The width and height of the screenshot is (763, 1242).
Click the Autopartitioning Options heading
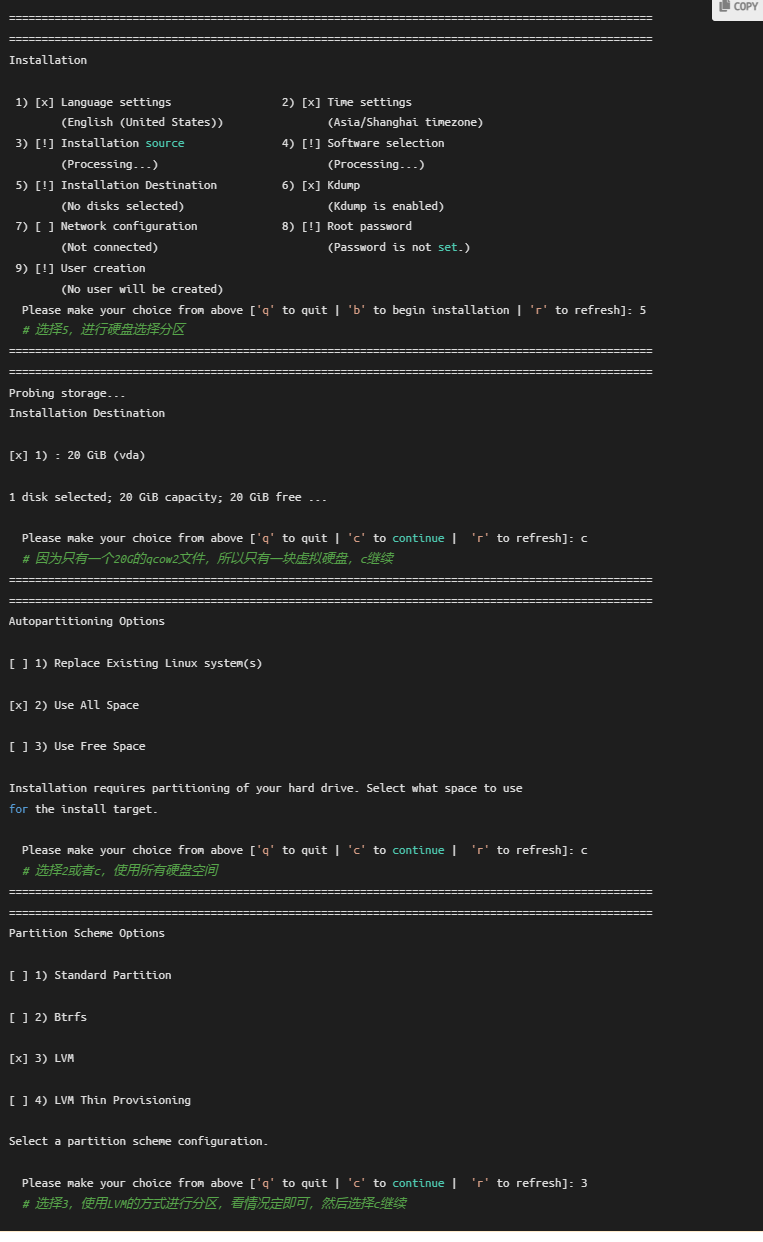click(87, 621)
